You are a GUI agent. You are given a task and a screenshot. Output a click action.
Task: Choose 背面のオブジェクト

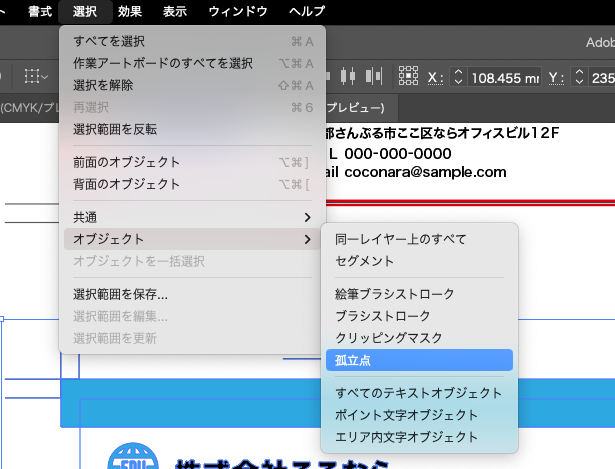pos(192,184)
